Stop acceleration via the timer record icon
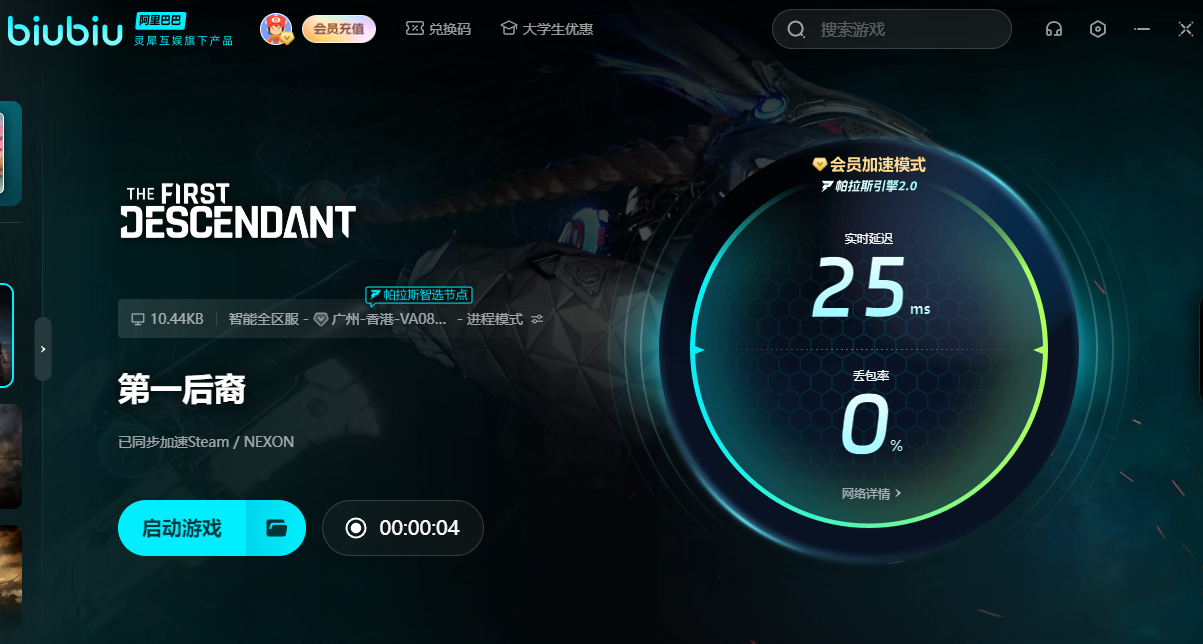This screenshot has height=644, width=1203. coord(356,528)
